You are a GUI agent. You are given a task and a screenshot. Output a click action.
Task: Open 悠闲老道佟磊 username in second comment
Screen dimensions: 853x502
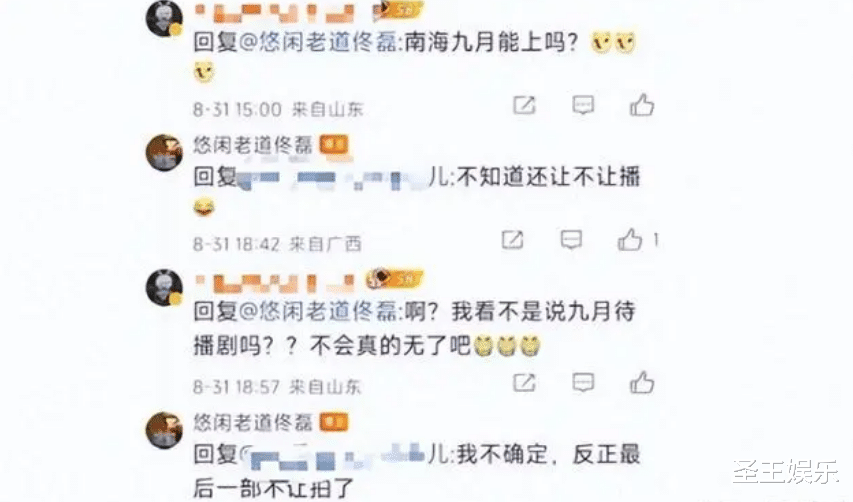tap(254, 145)
